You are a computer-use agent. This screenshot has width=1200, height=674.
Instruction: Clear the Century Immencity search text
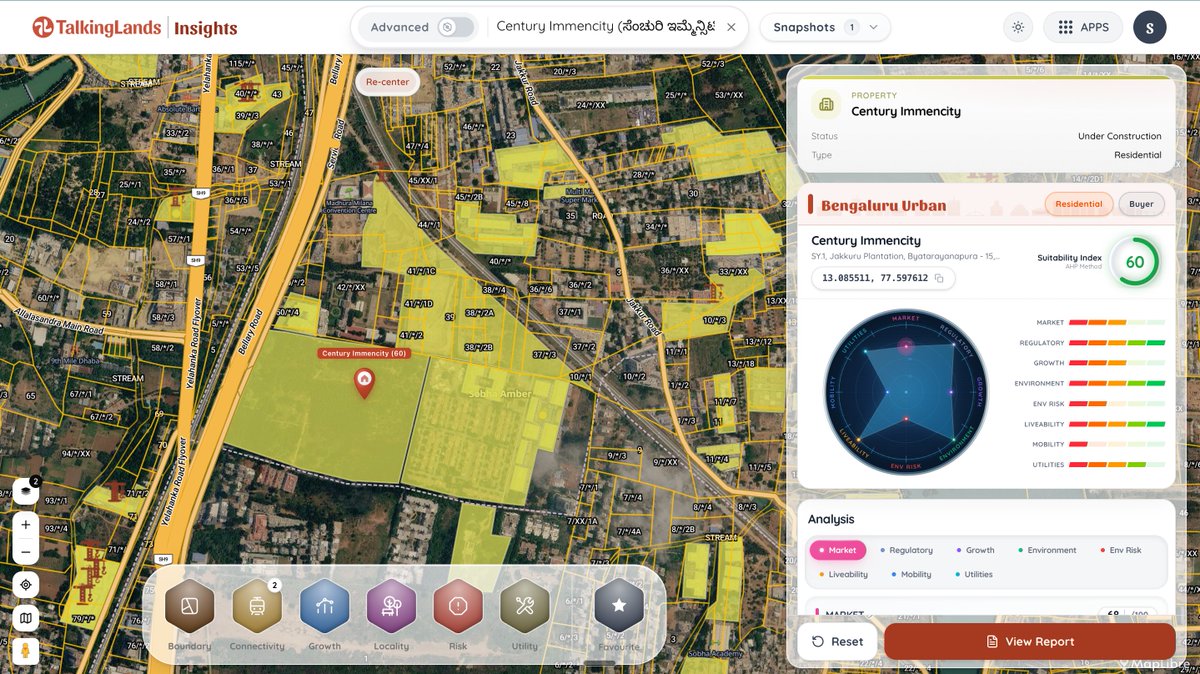(731, 27)
